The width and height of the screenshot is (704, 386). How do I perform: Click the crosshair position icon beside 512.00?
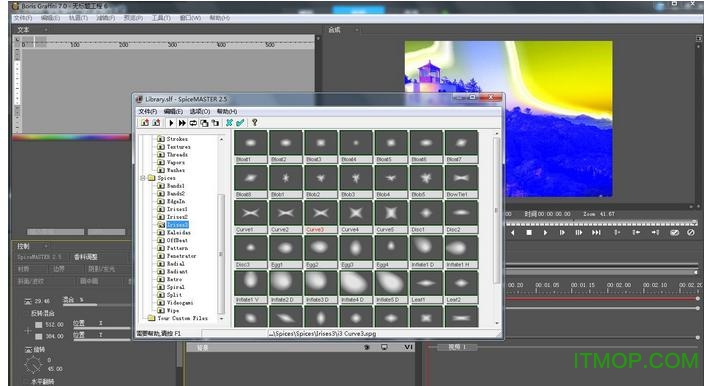click(x=28, y=330)
